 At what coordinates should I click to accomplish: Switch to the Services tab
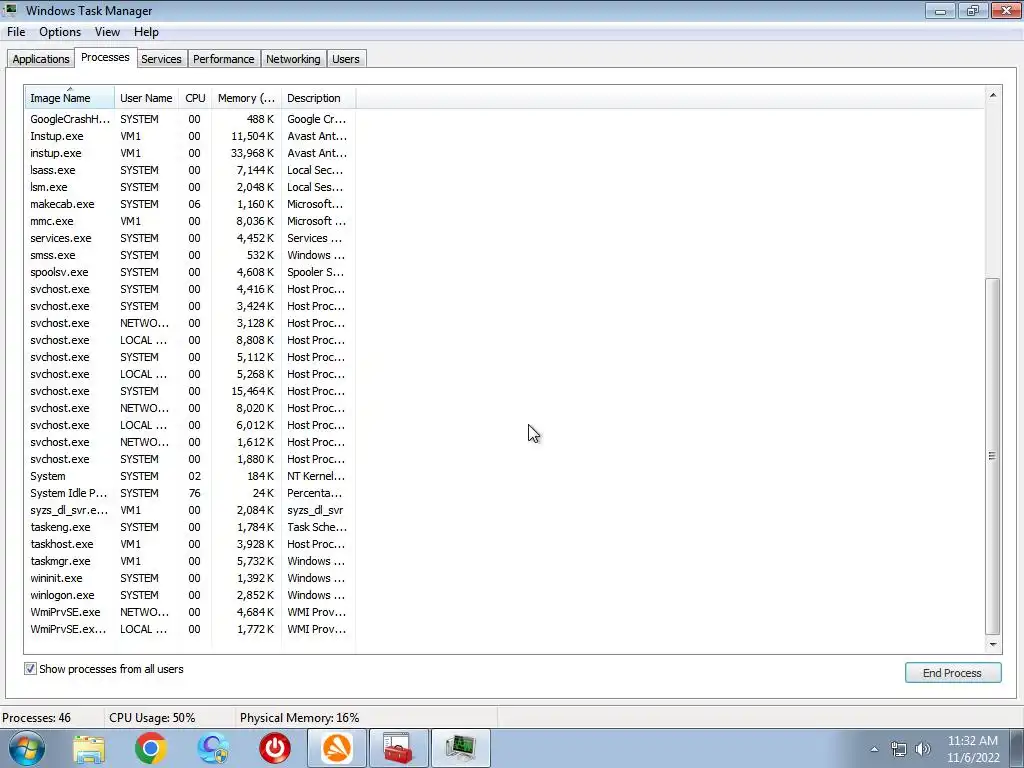[161, 59]
